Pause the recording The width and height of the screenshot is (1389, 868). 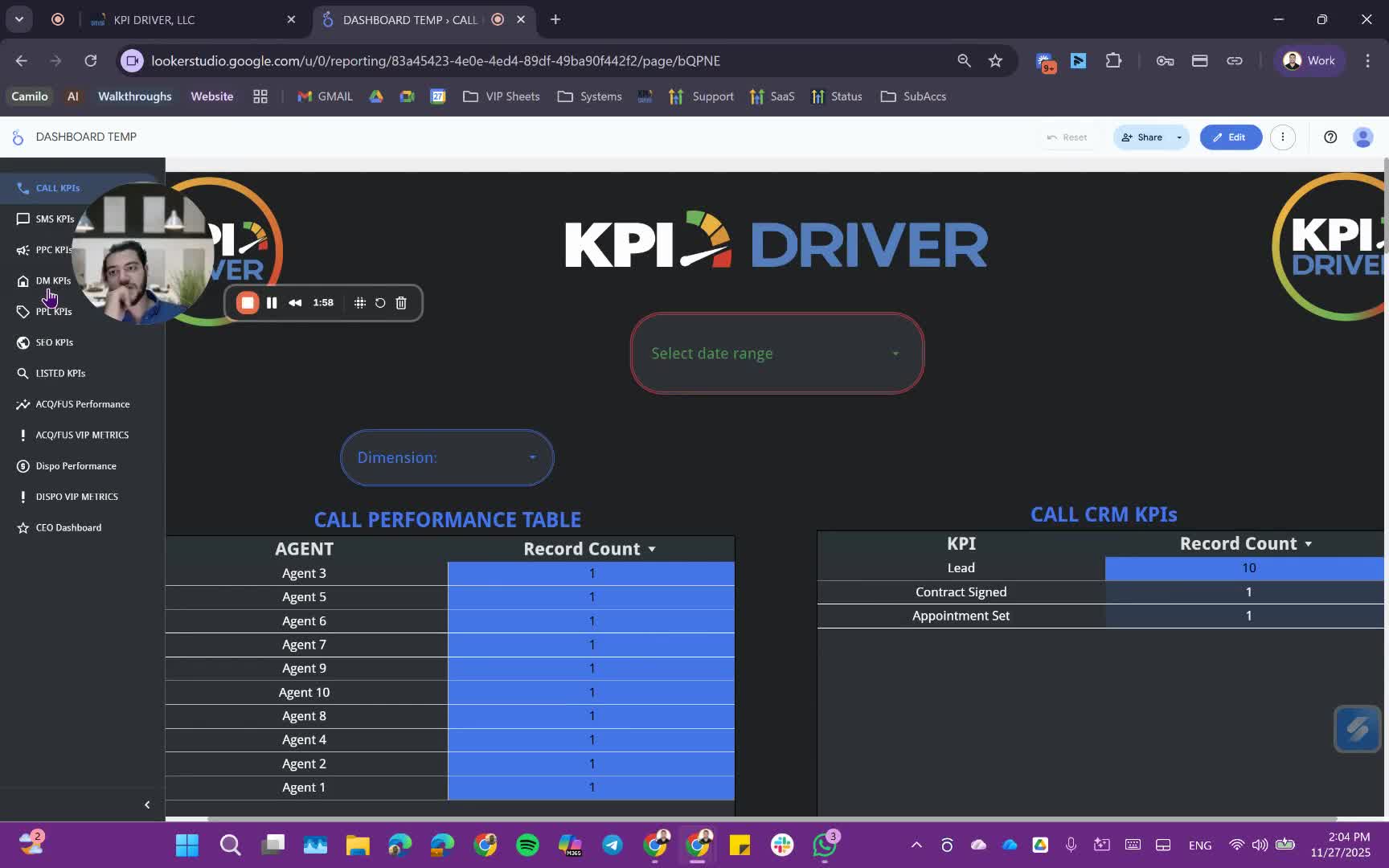coord(272,303)
